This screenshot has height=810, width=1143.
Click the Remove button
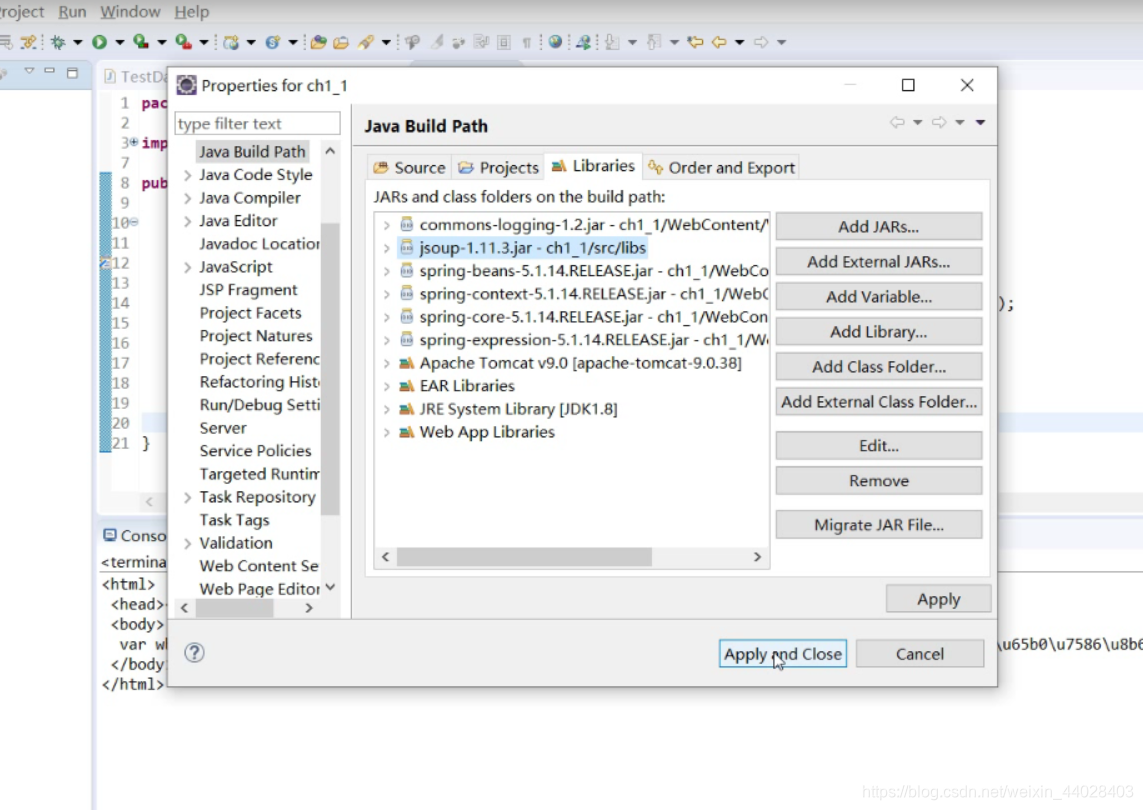878,480
